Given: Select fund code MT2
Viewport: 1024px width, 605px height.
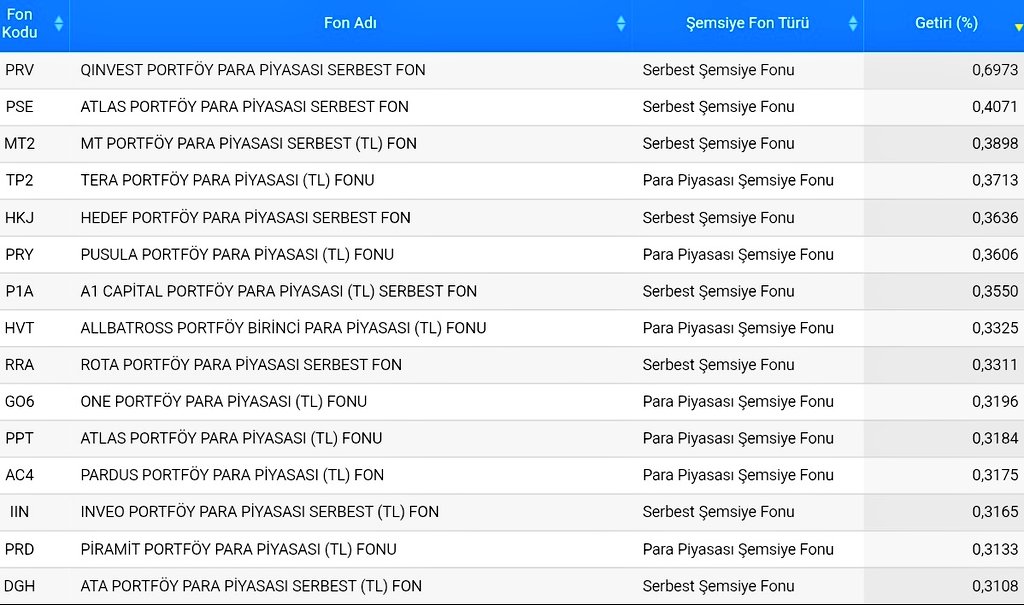Looking at the screenshot, I should [20, 143].
